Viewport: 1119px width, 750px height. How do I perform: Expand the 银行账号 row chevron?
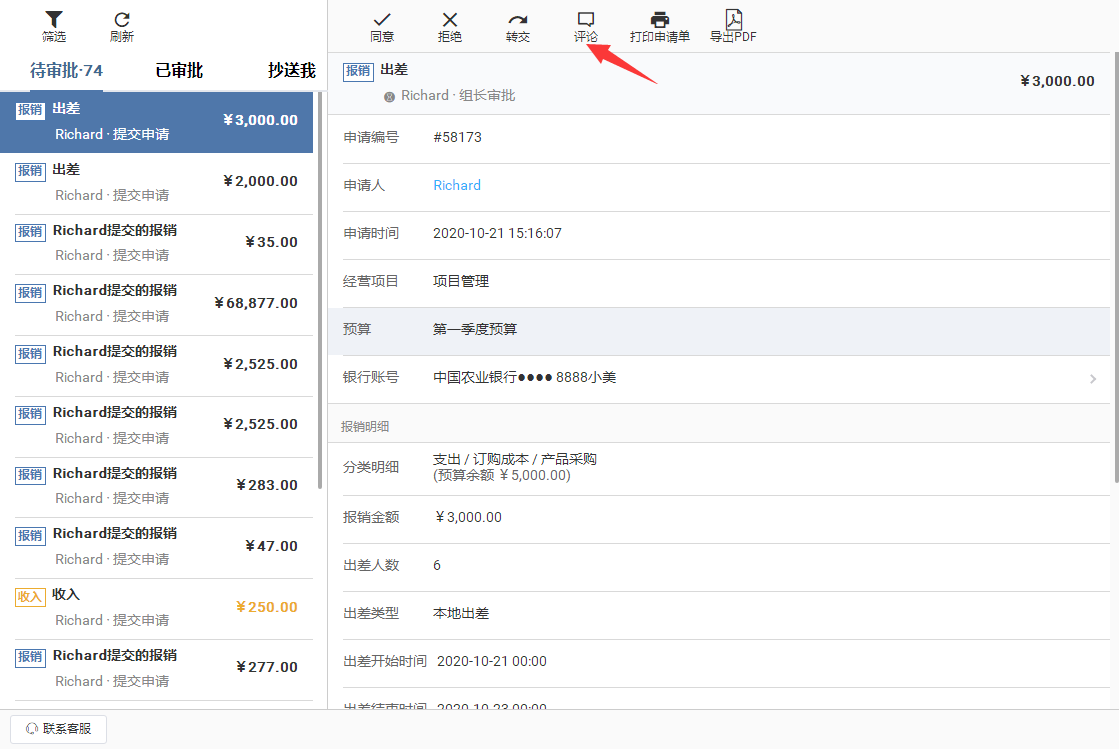pyautogui.click(x=1092, y=379)
